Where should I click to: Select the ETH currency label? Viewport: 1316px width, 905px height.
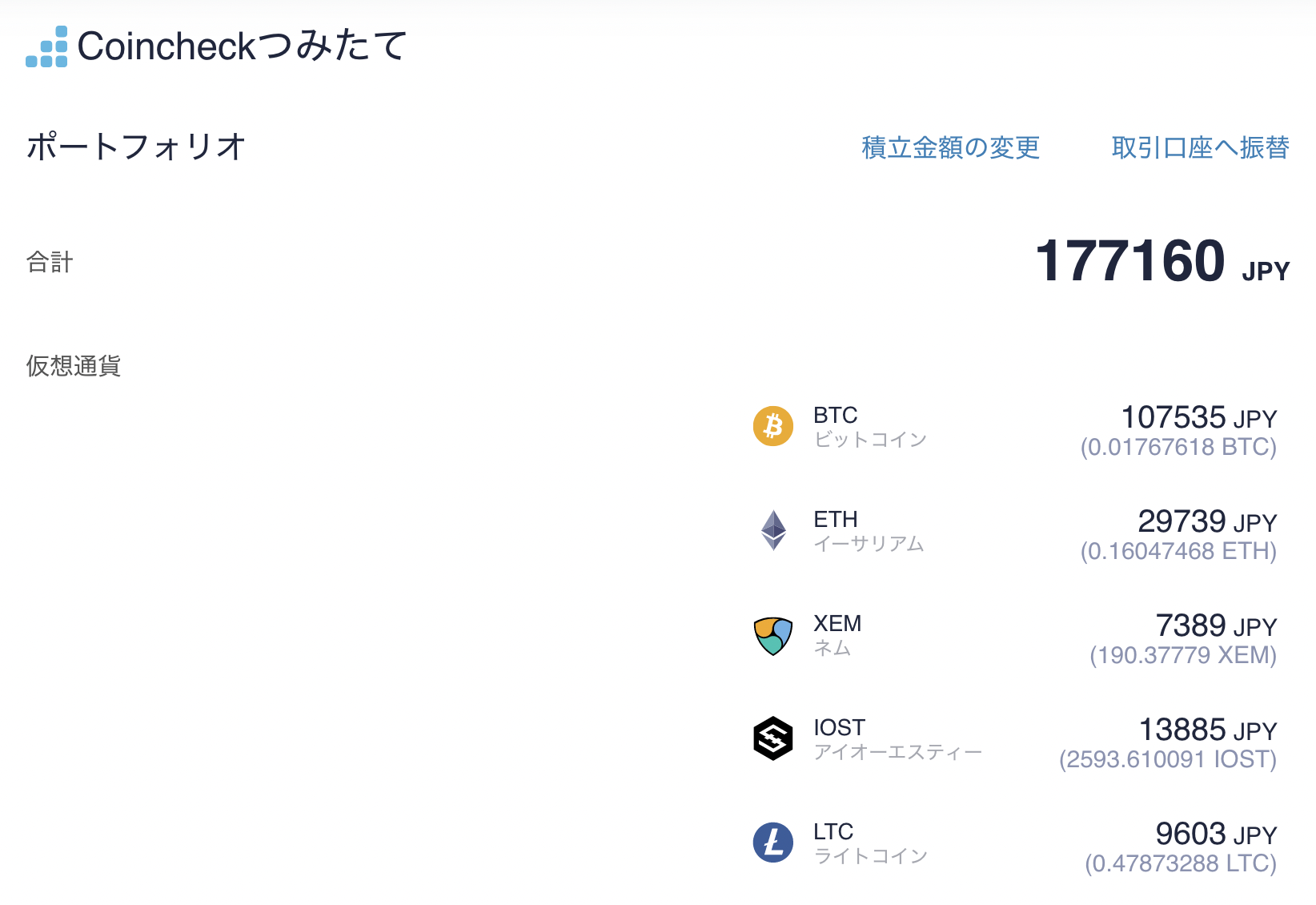tap(835, 519)
